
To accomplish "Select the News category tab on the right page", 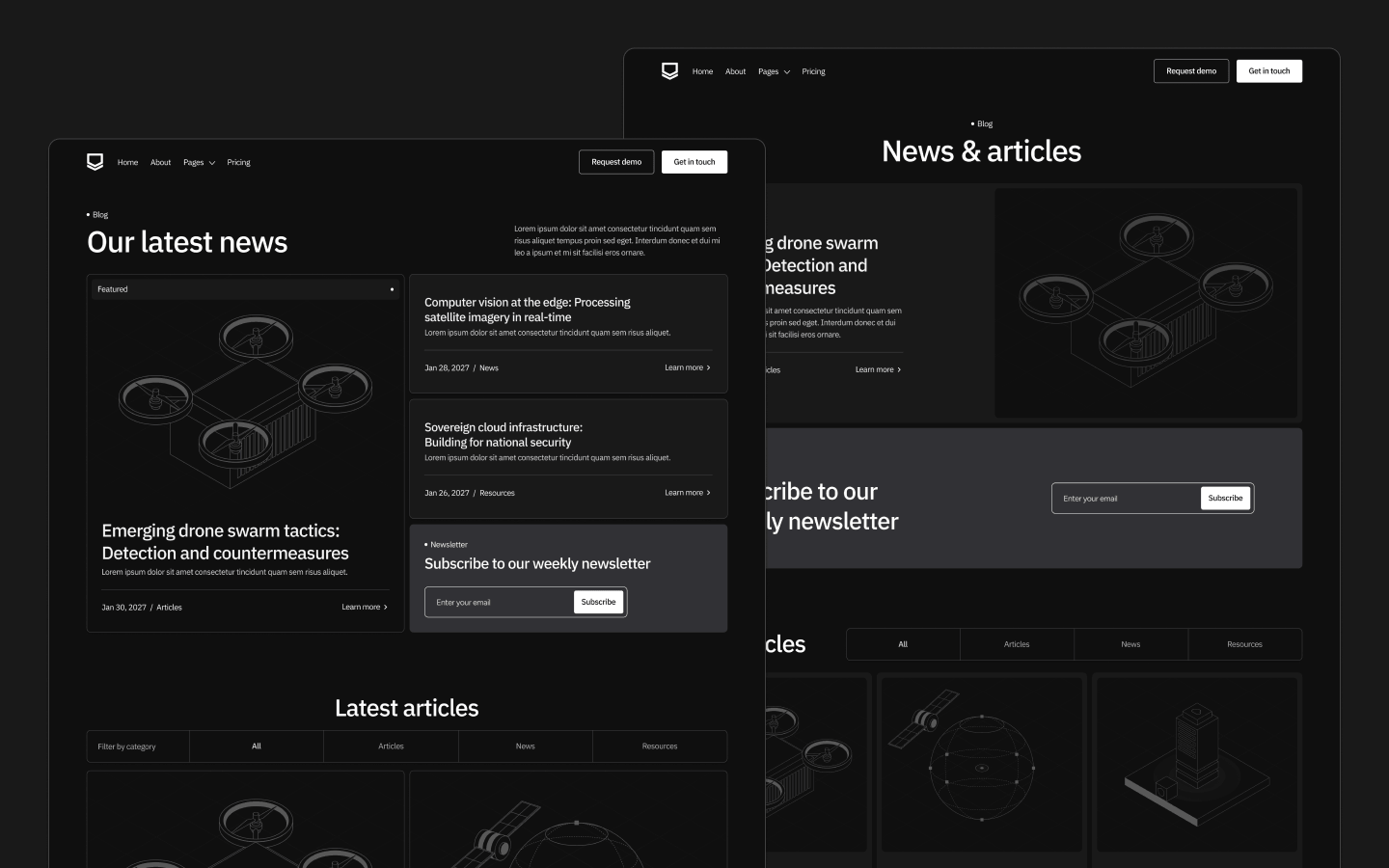I will (x=1130, y=644).
